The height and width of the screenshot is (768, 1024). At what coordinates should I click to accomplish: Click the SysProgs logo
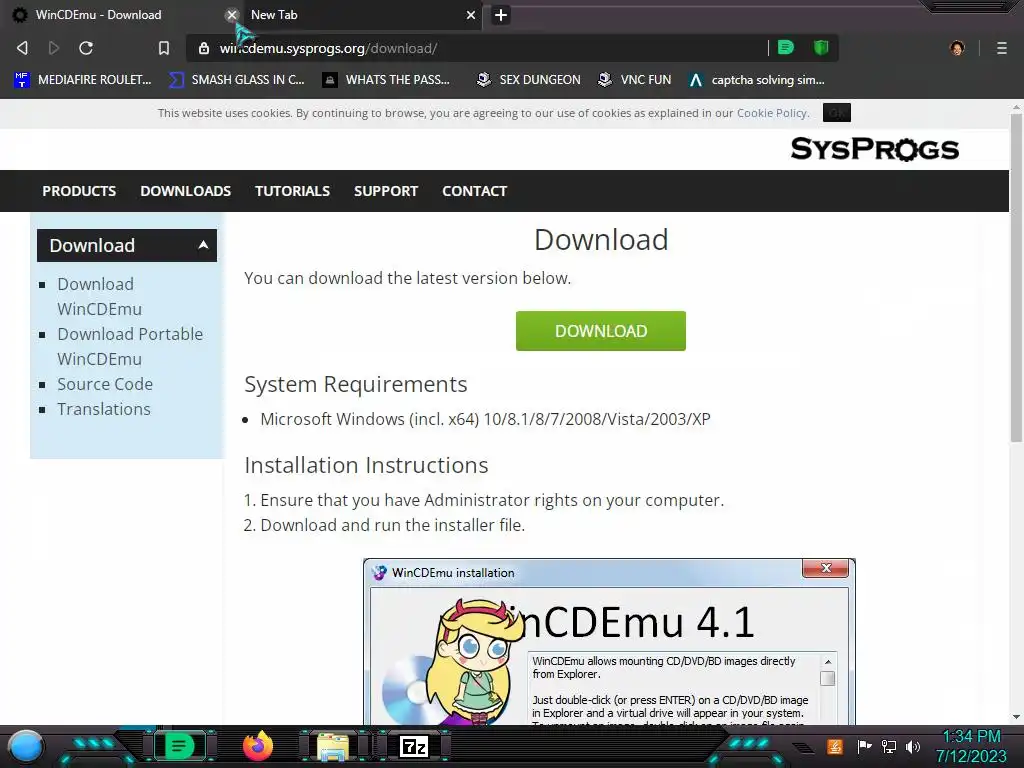click(x=874, y=149)
